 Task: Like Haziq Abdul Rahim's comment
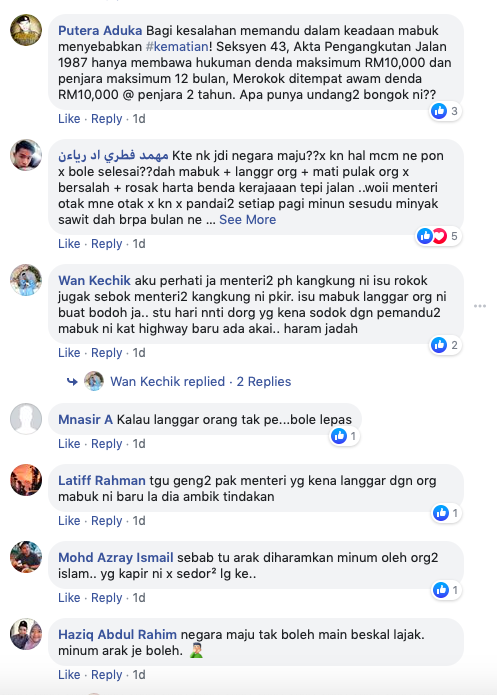69,675
